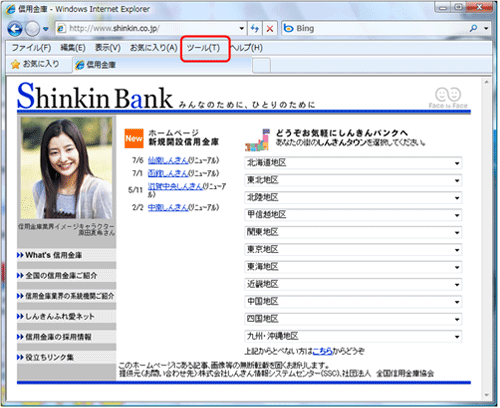Expand the 九州・沖縄地区 dropdown

coord(353,336)
